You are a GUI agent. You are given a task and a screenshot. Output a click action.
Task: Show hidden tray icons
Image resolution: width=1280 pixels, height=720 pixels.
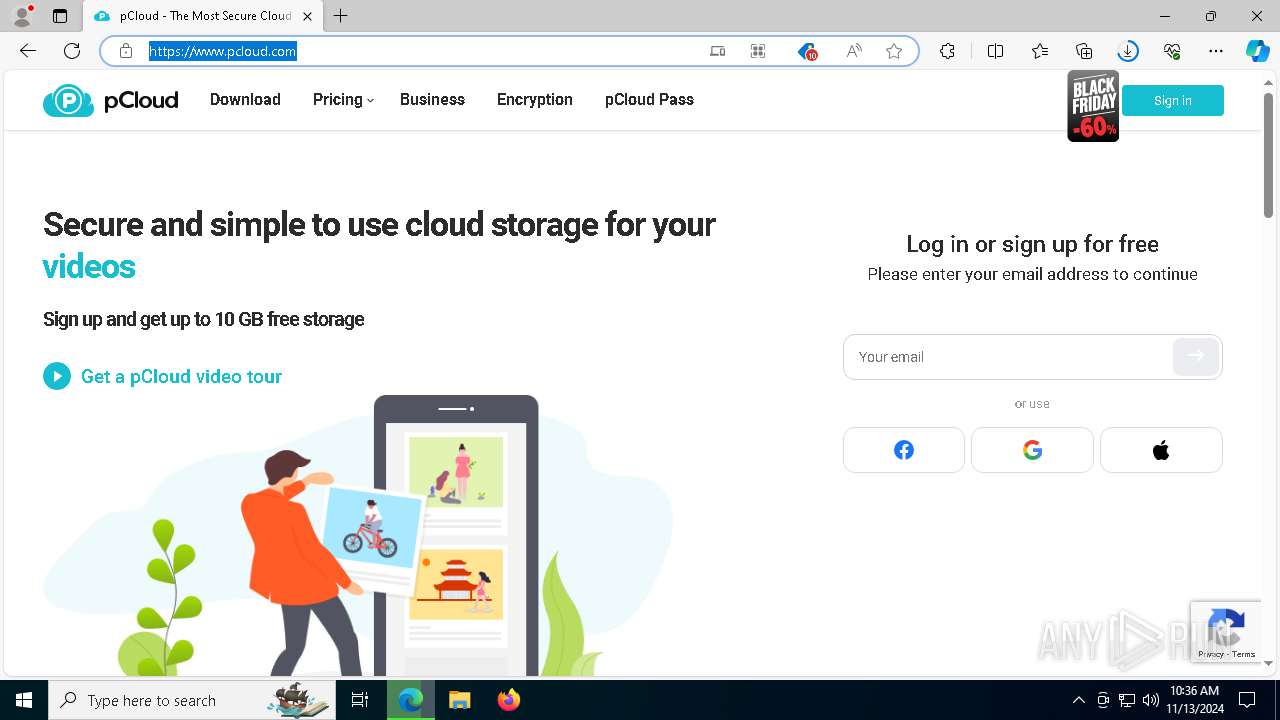pyautogui.click(x=1078, y=700)
